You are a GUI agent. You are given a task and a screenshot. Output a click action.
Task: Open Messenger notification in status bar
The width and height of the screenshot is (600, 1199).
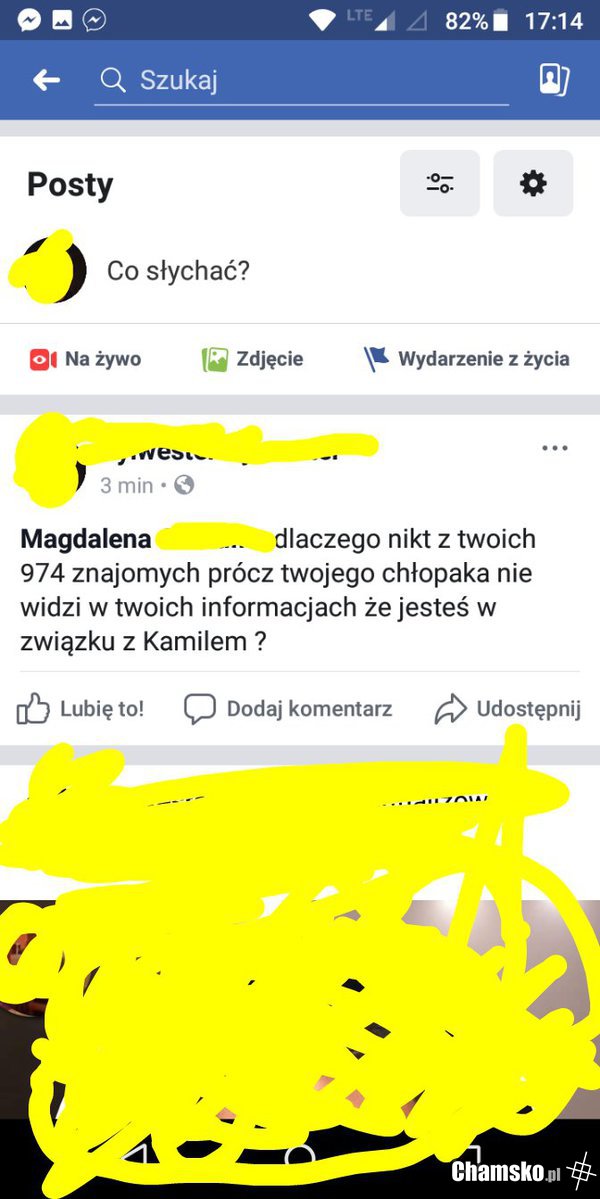29,21
